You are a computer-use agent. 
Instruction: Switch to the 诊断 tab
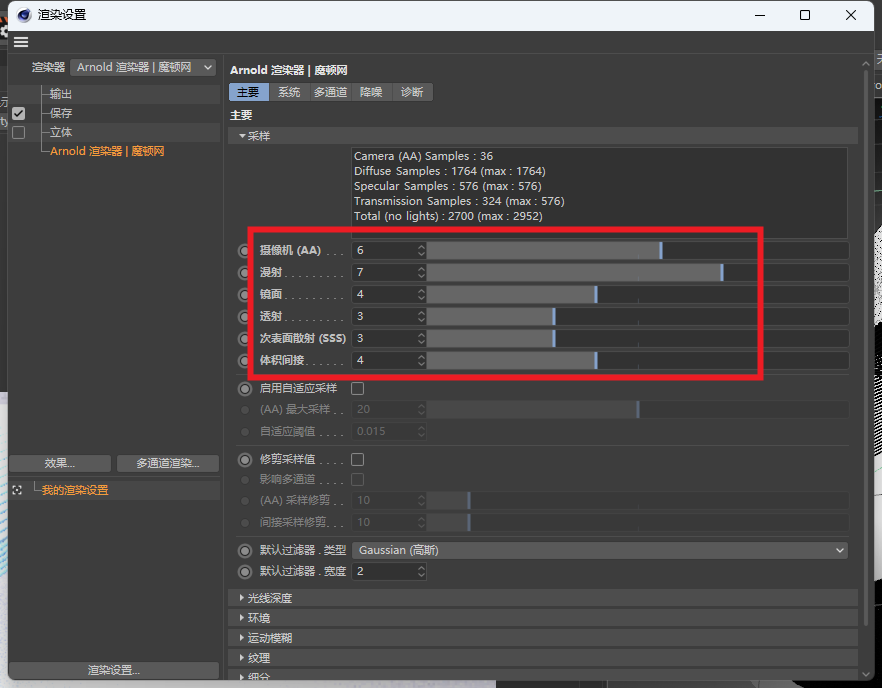[412, 92]
